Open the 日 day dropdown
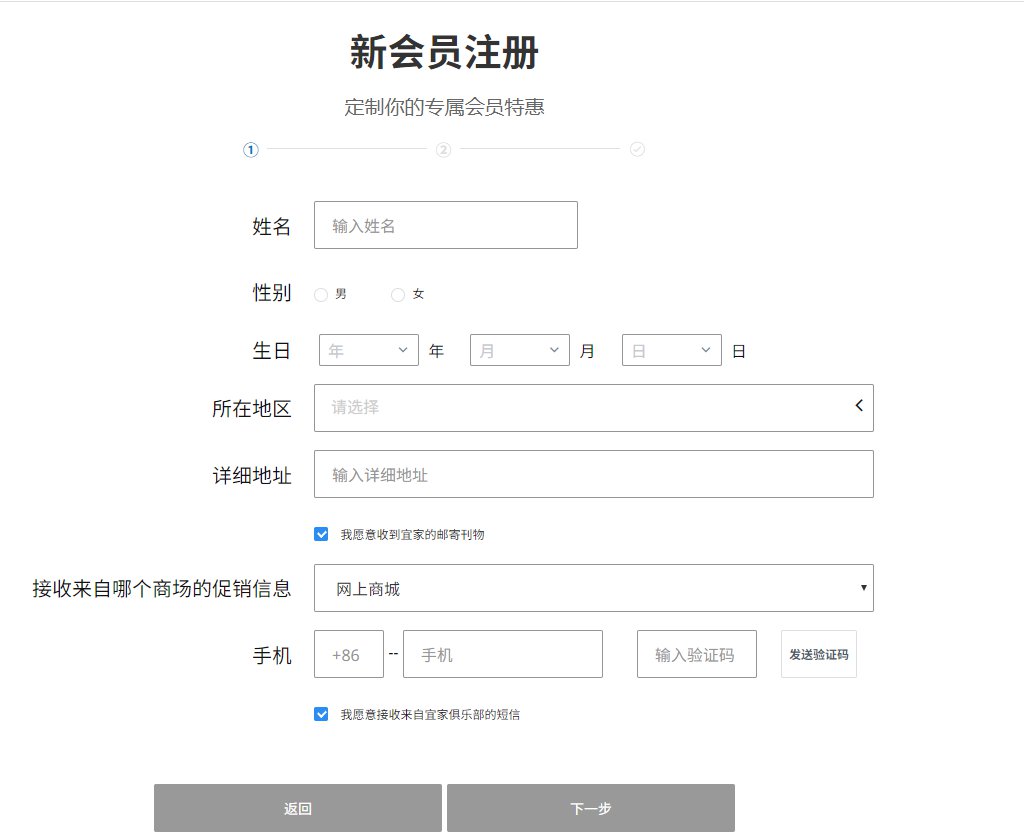The height and width of the screenshot is (834, 1024). (x=671, y=350)
